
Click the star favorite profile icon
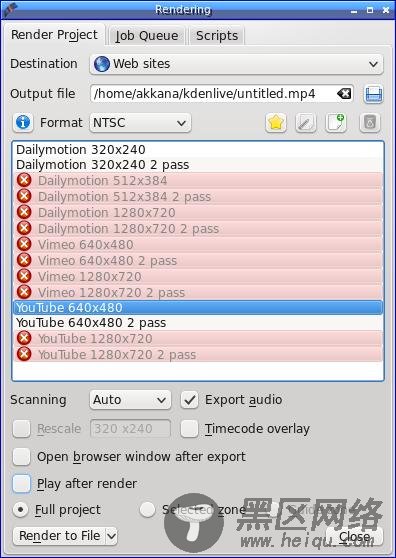[276, 123]
